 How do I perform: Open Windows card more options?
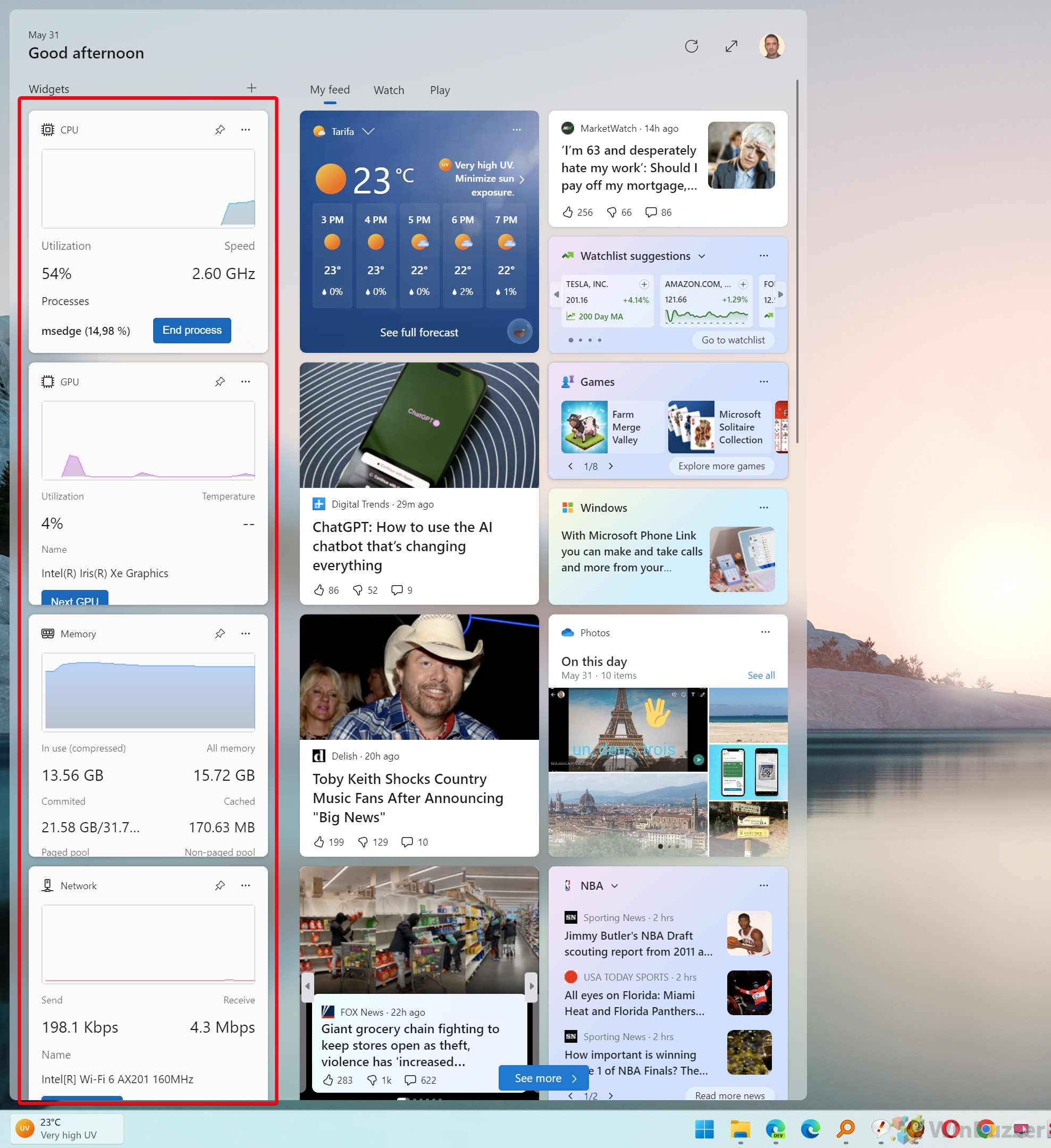[x=764, y=508]
